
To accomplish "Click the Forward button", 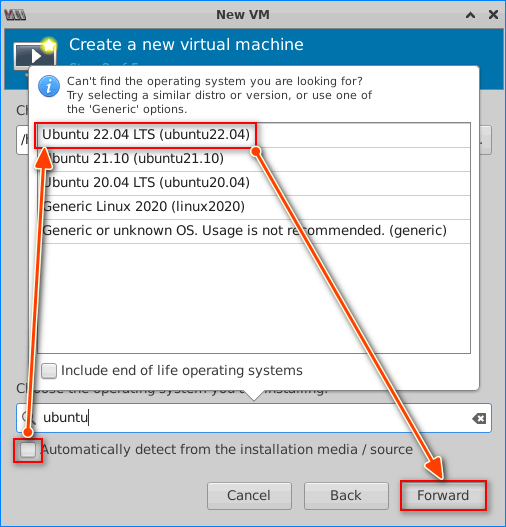I will pyautogui.click(x=443, y=495).
